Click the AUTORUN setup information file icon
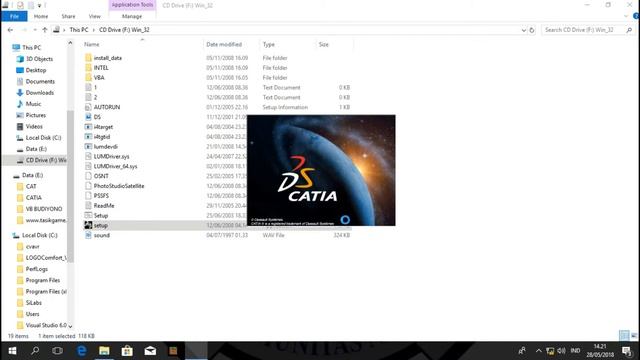Screen dimensions: 640x360 coord(88,107)
